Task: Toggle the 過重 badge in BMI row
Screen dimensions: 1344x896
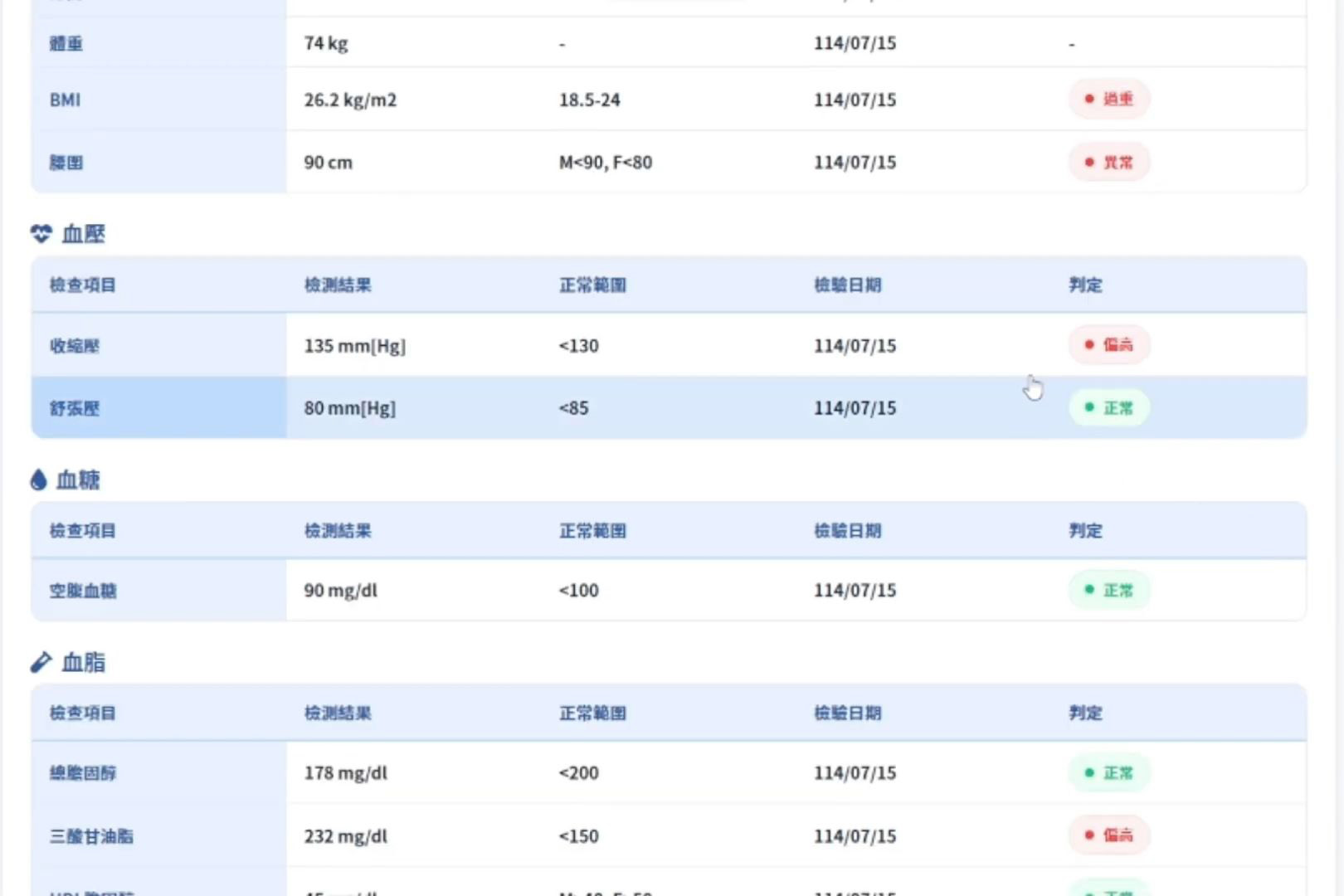Action: pos(1109,99)
